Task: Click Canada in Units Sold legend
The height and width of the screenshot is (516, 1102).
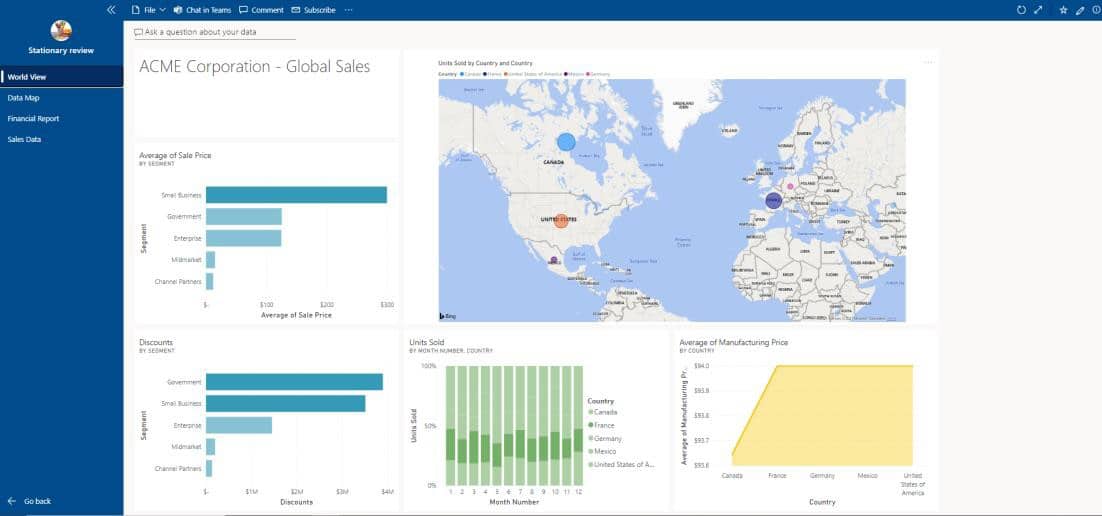Action: pyautogui.click(x=601, y=412)
